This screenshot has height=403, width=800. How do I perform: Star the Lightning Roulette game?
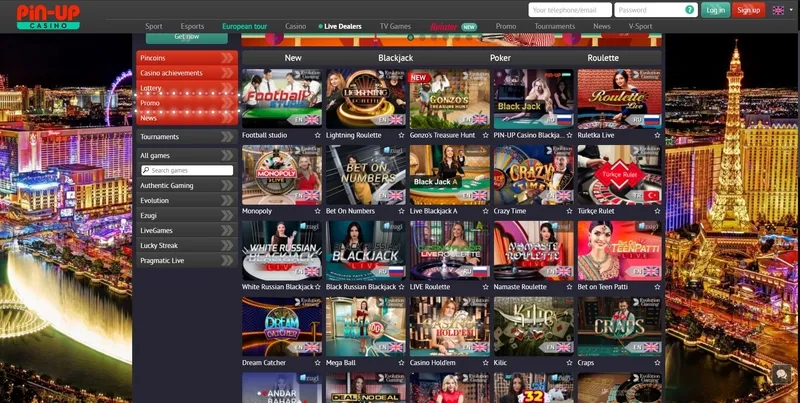tap(401, 135)
